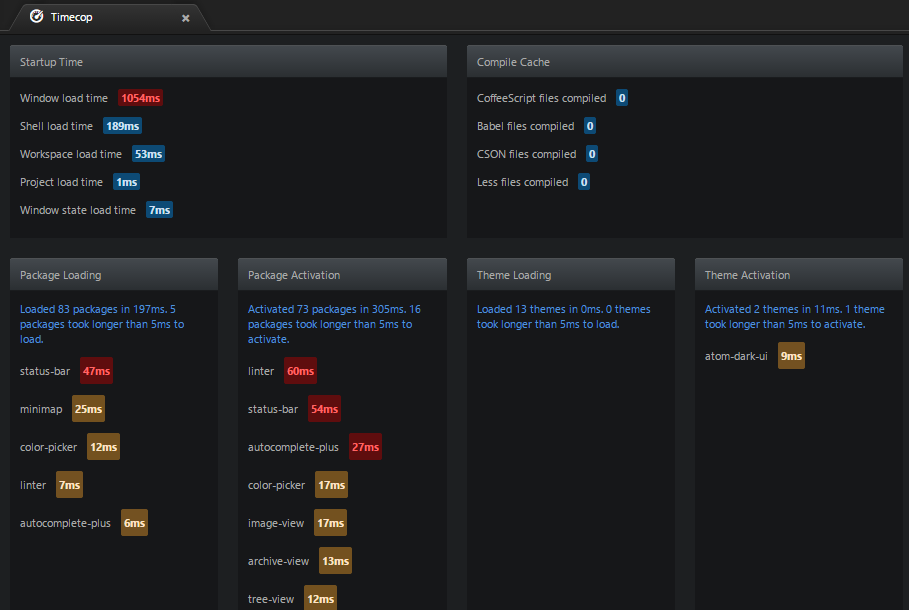Click the 53ms workspace load time badge
This screenshot has width=909, height=610.
point(148,154)
